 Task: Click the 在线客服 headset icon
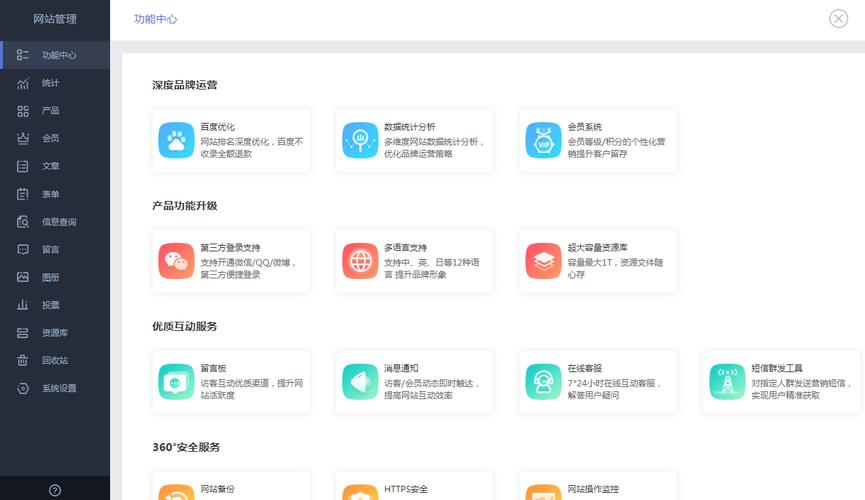[543, 381]
